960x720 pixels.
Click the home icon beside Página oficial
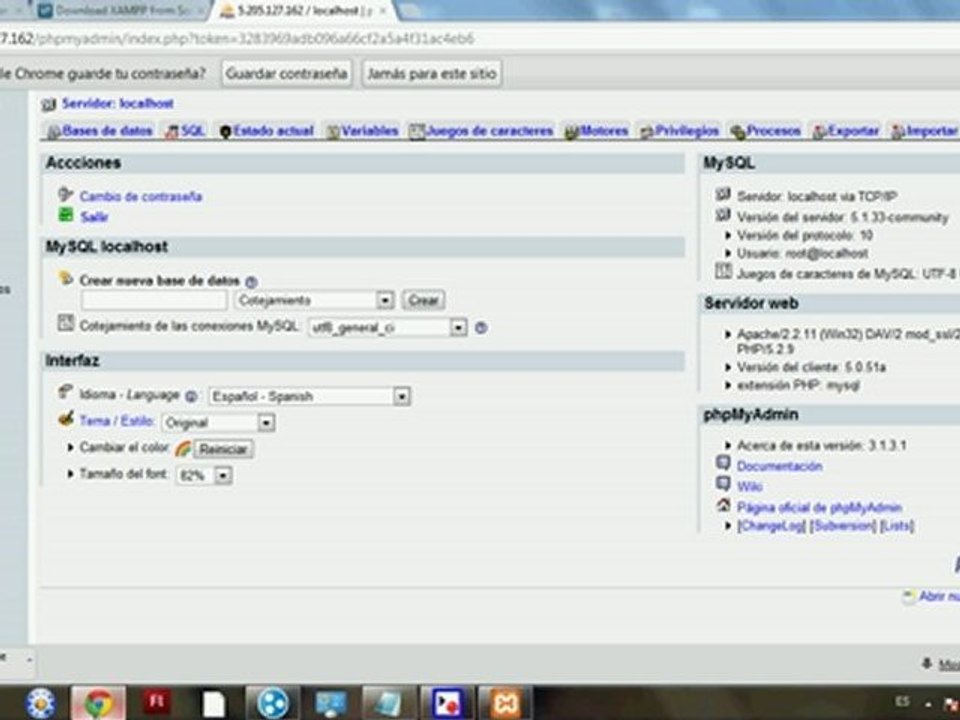[x=724, y=505]
